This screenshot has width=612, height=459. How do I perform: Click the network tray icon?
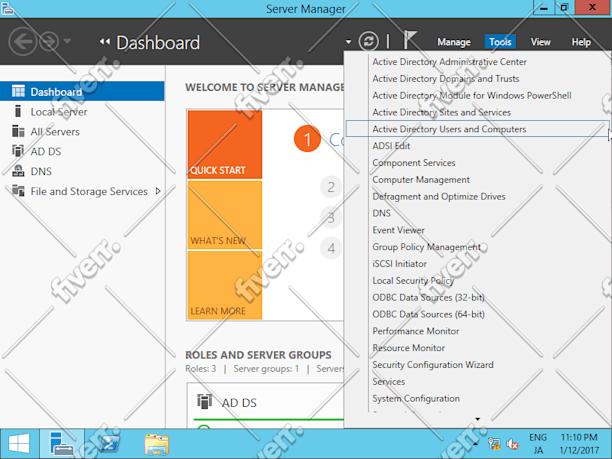click(x=494, y=444)
